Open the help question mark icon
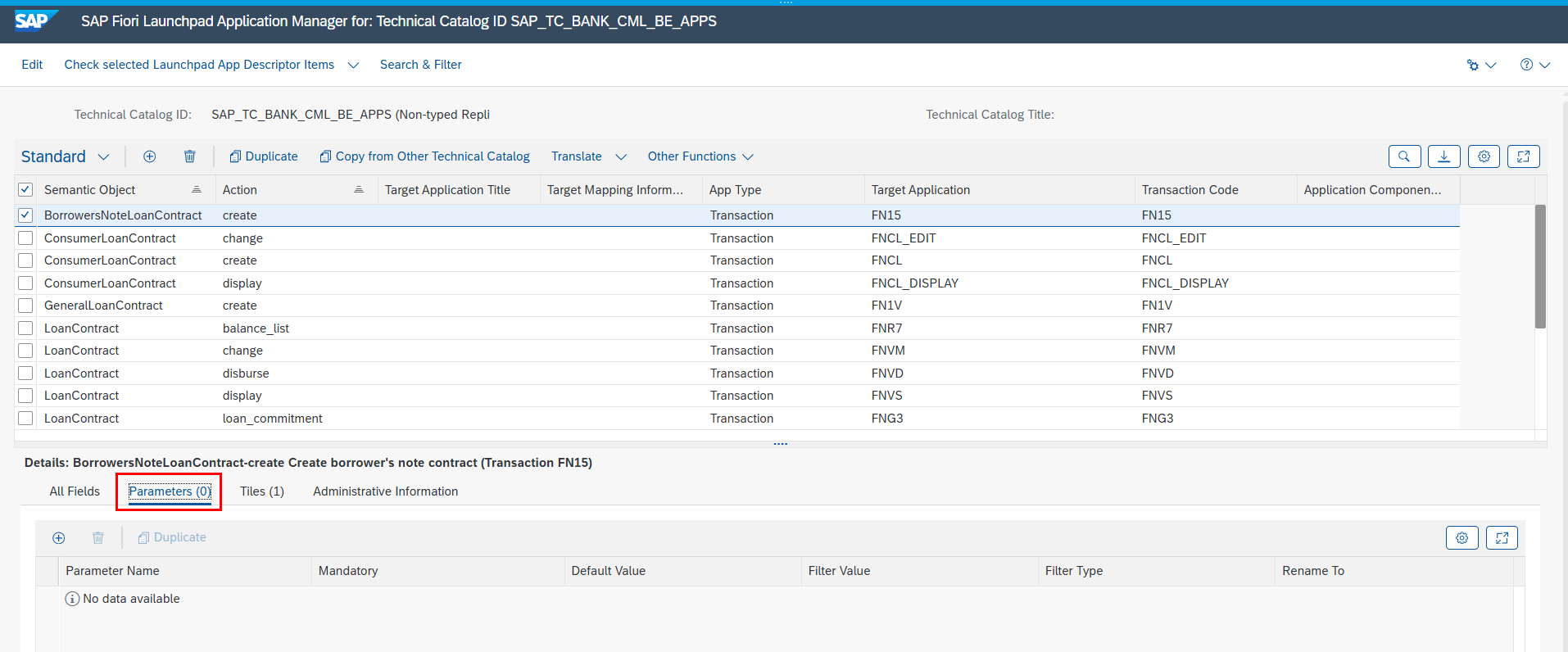Screen dimensions: 1568x652 pos(1526,65)
